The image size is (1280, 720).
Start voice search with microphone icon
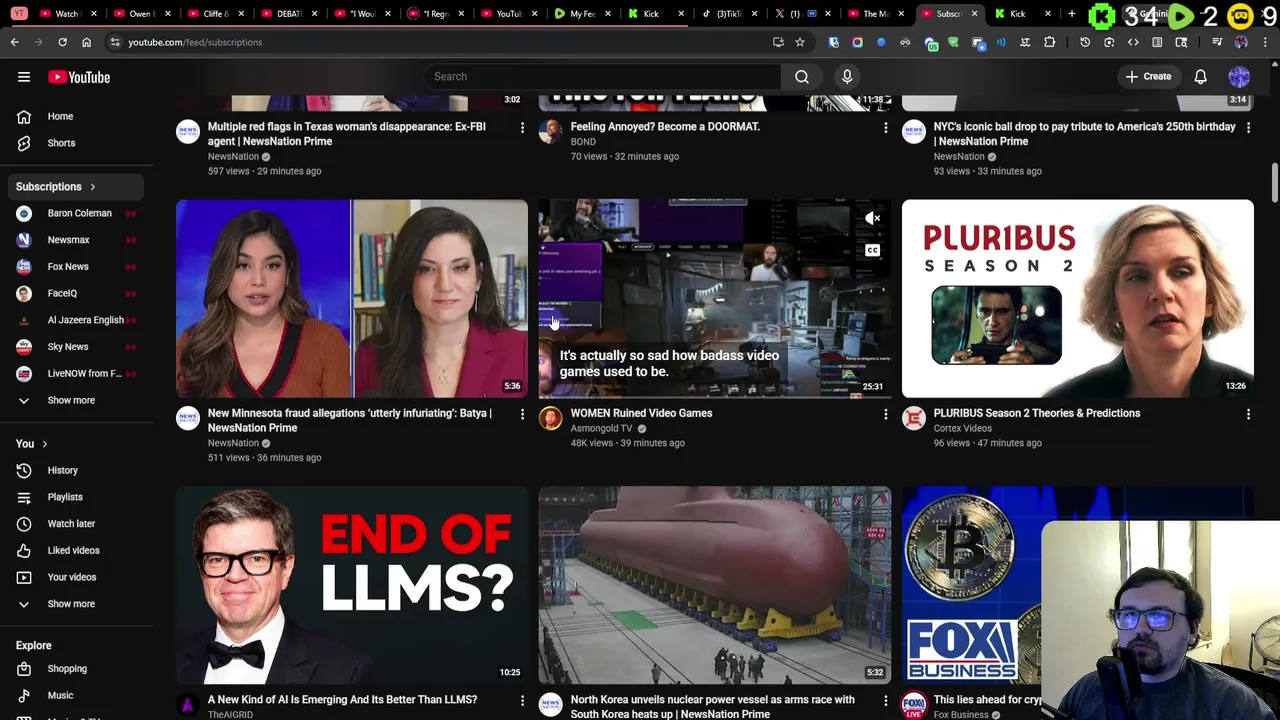(x=847, y=77)
